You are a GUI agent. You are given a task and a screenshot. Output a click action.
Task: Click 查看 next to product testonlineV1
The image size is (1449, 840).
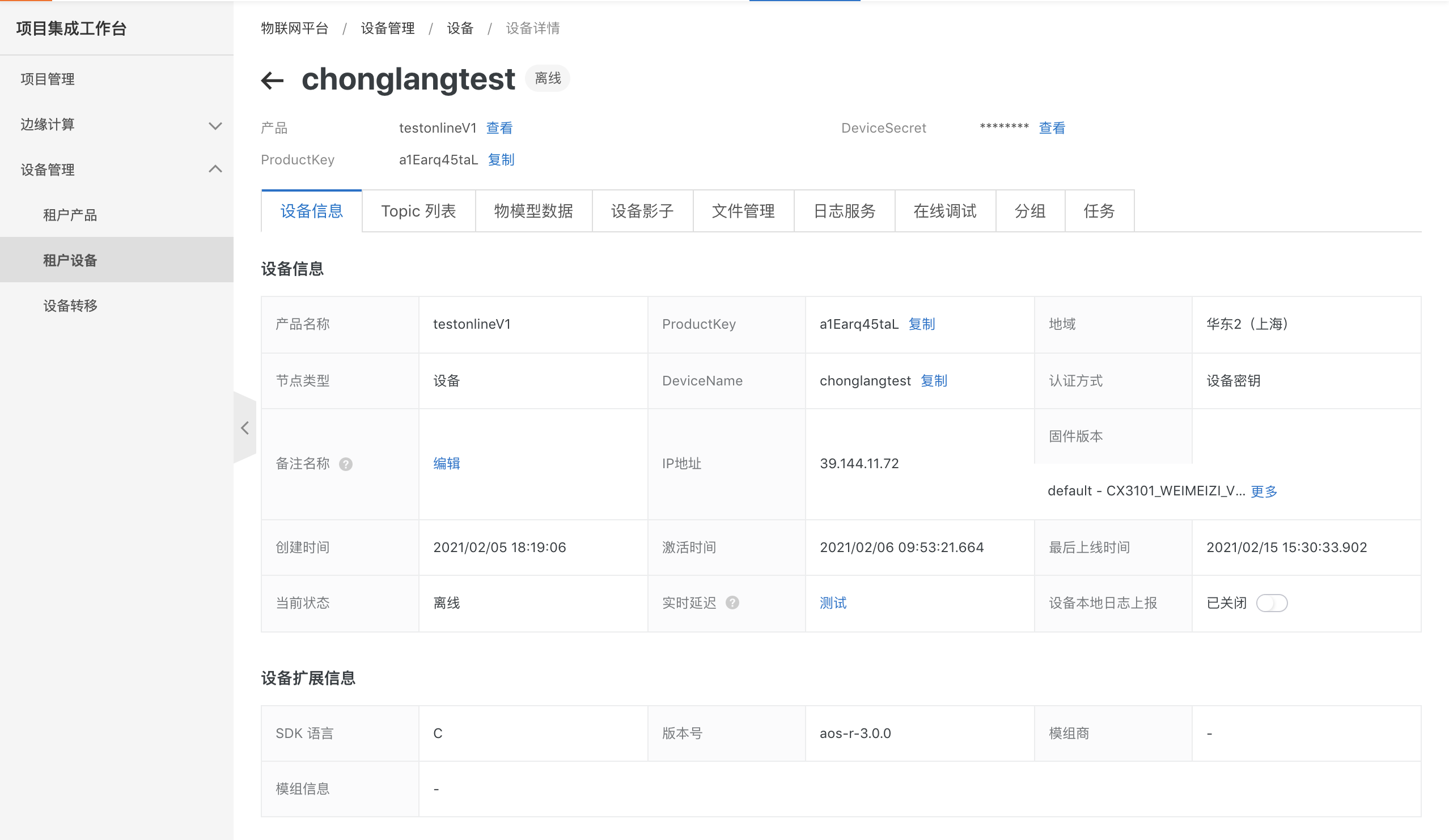click(499, 128)
